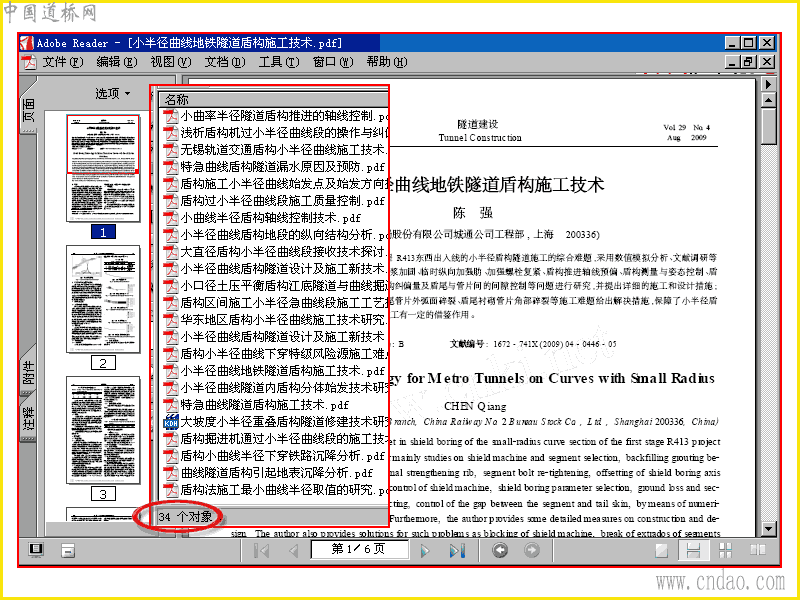Click the previous page arrow icon
The image size is (800, 600).
click(x=293, y=551)
